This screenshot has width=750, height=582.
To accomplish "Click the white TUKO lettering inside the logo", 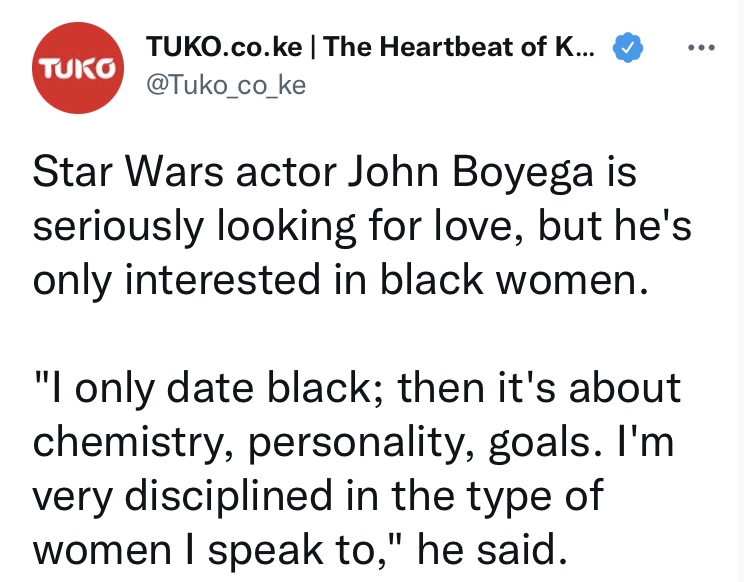I will [77, 68].
